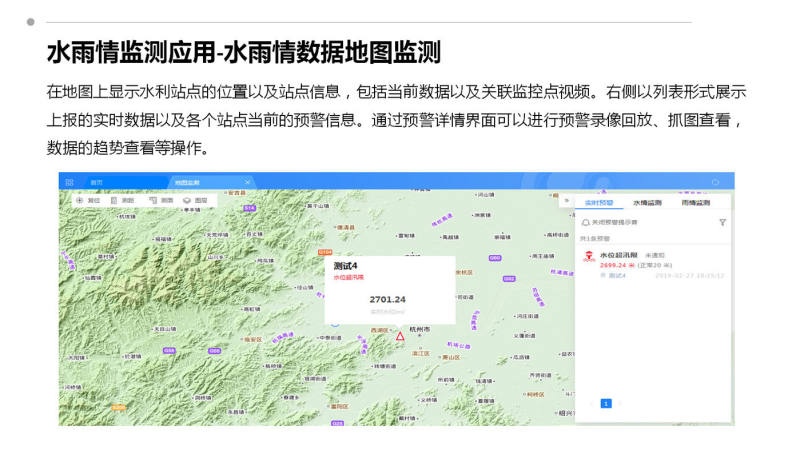Switch to the 水情监测 tab
Image resolution: width=800 pixels, height=450 pixels.
pos(647,203)
